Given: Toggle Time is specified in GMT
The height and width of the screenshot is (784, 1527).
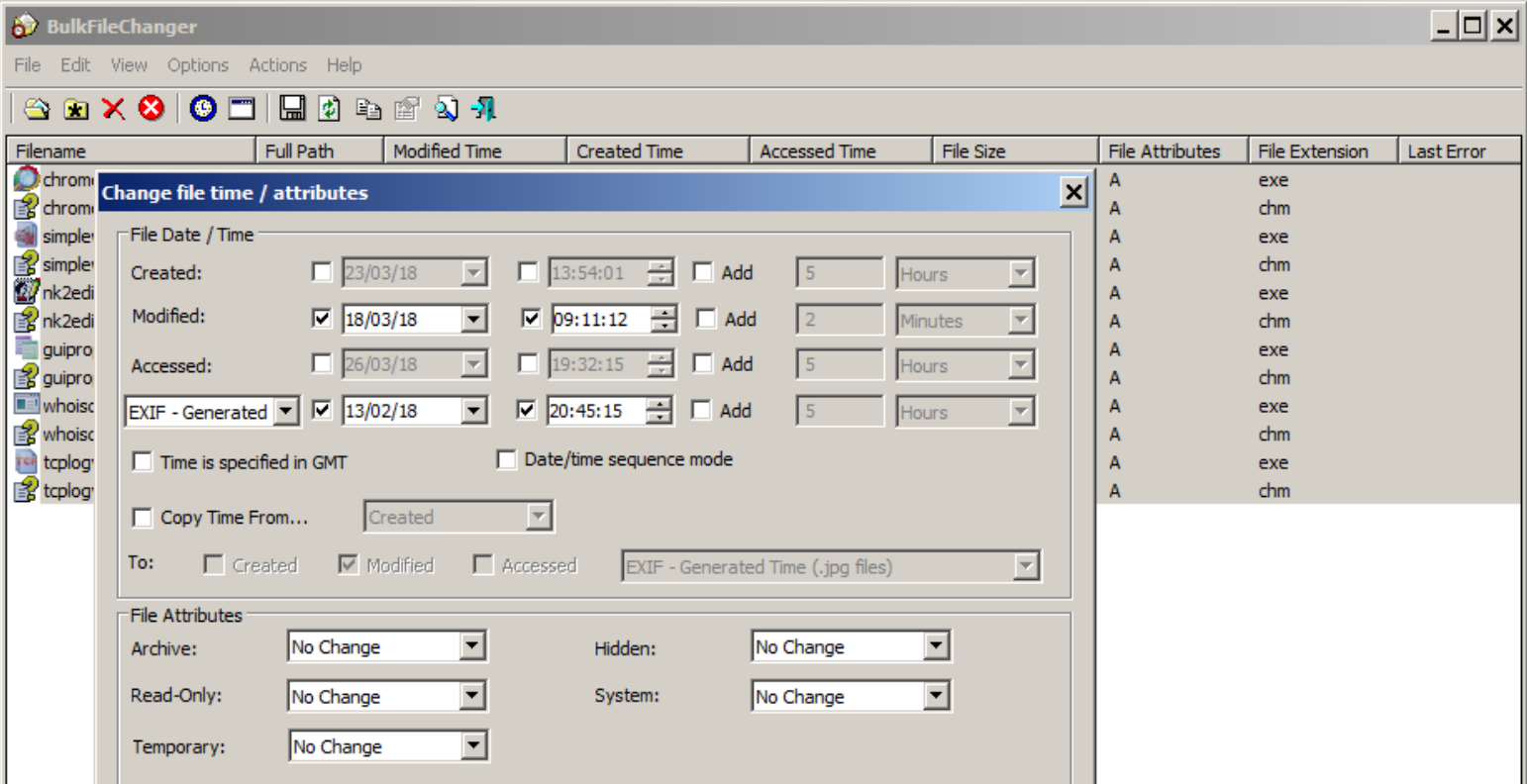Looking at the screenshot, I should tap(143, 460).
